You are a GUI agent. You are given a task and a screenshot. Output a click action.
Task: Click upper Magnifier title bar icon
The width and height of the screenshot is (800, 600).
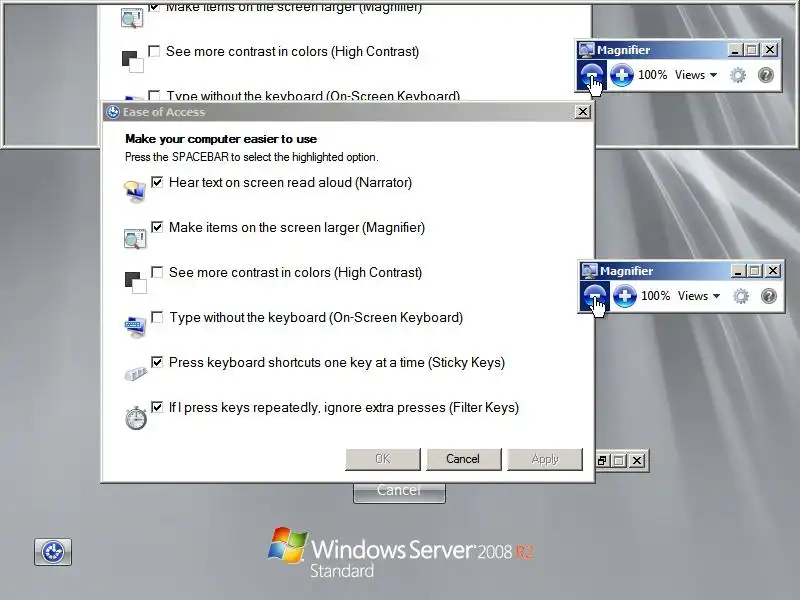(587, 49)
